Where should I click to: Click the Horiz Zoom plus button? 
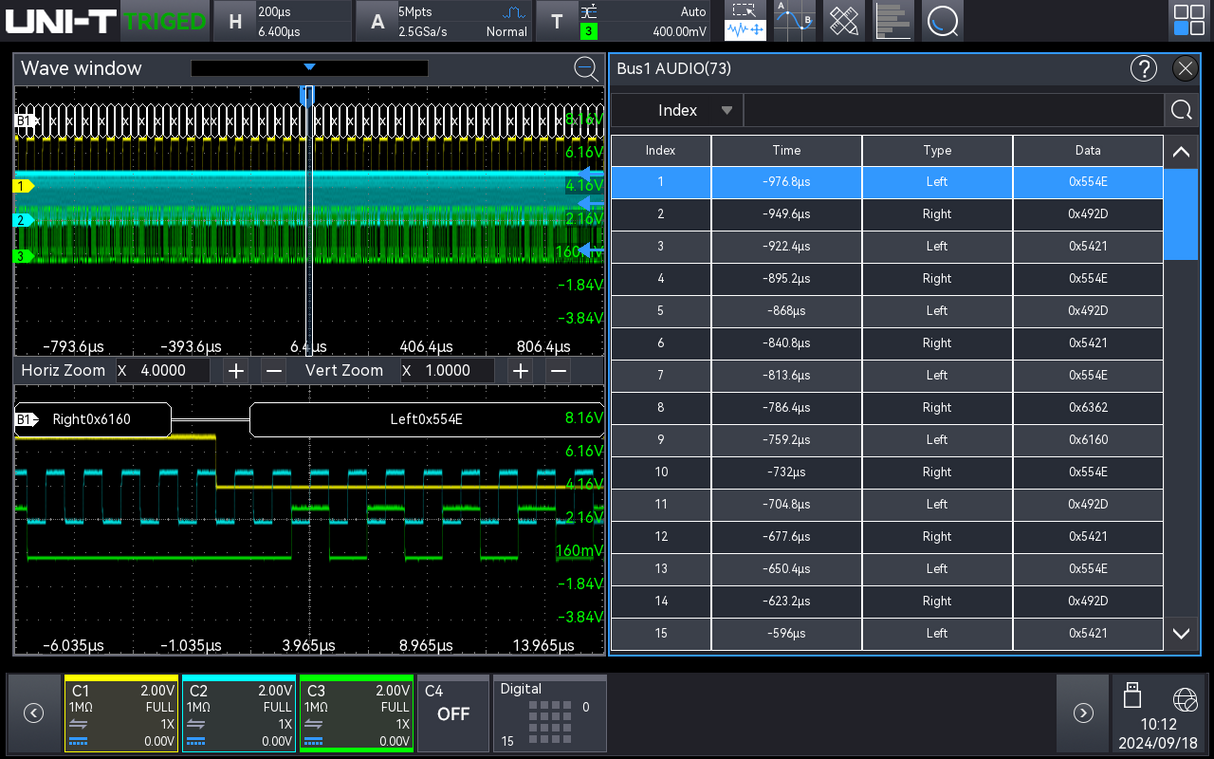(x=234, y=370)
